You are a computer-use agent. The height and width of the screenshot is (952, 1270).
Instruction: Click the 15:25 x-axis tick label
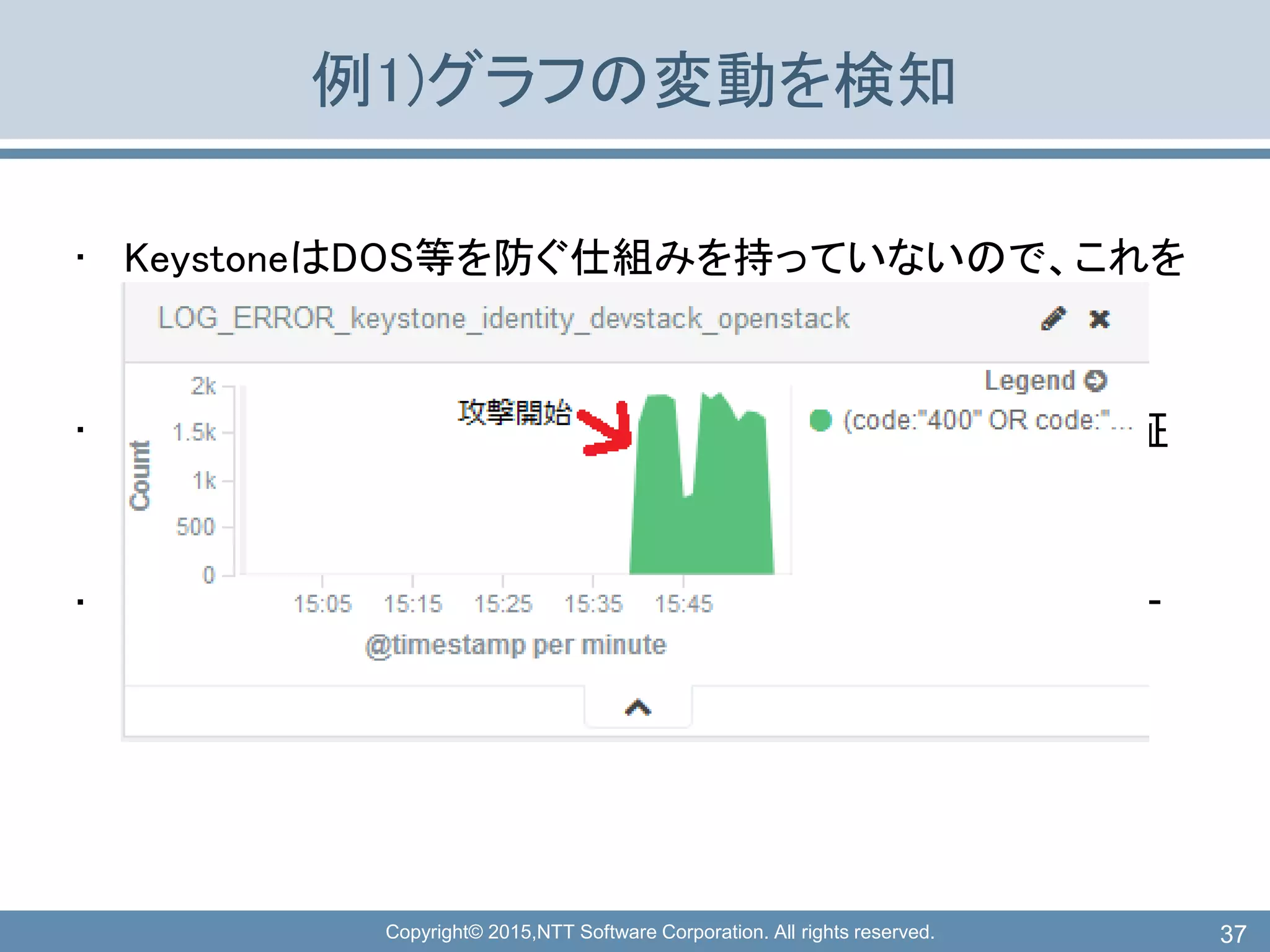pos(503,604)
